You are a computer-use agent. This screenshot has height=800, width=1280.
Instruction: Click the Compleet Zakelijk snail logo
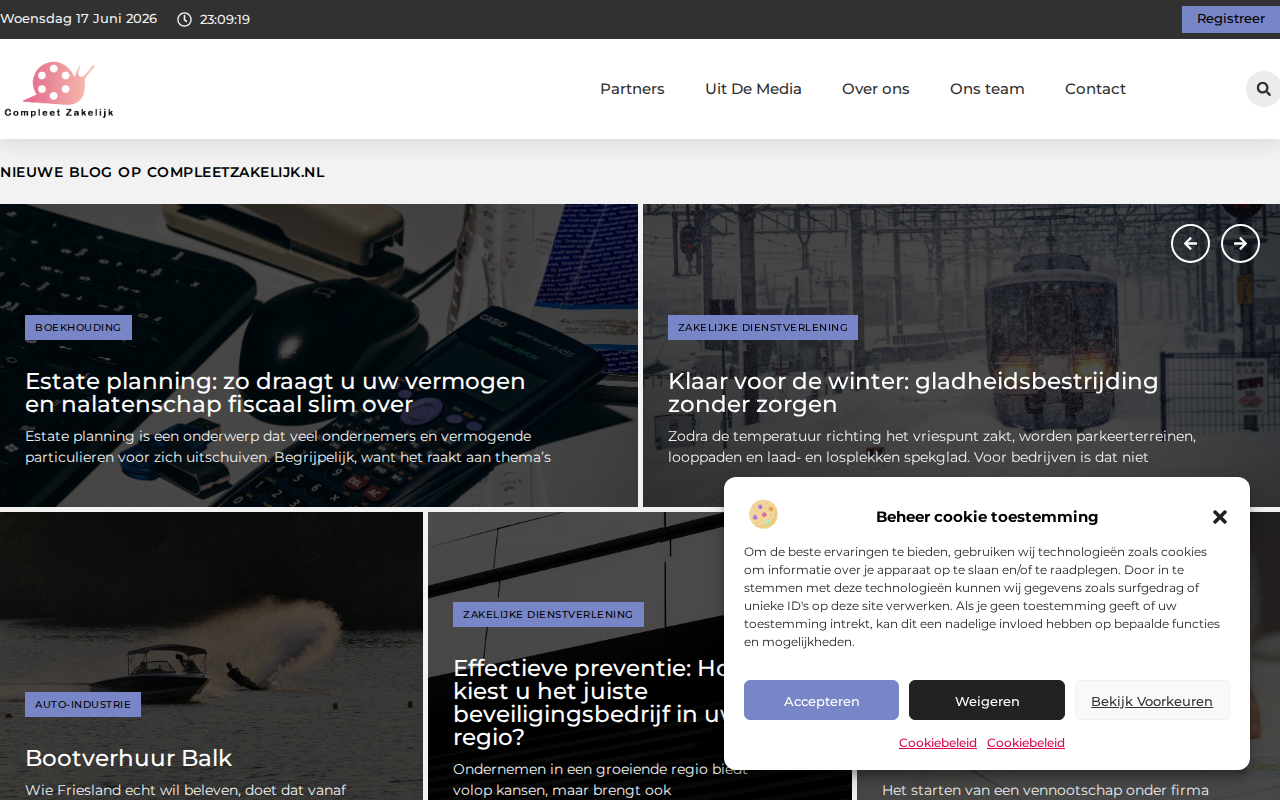click(x=59, y=89)
